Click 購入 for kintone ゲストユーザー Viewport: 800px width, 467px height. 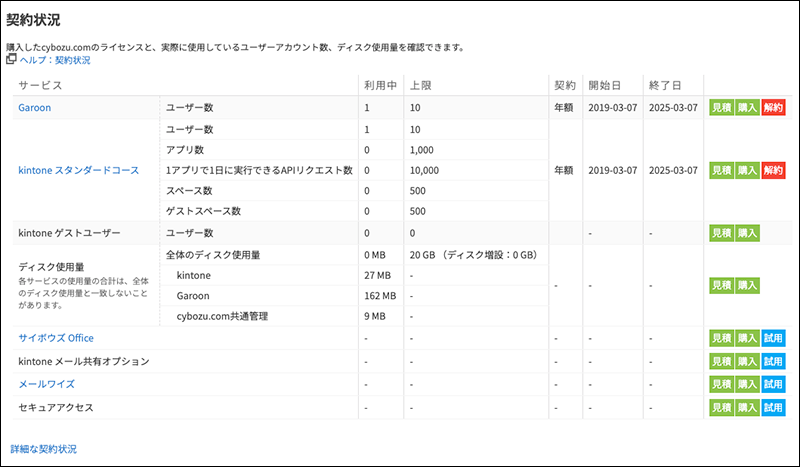point(747,233)
